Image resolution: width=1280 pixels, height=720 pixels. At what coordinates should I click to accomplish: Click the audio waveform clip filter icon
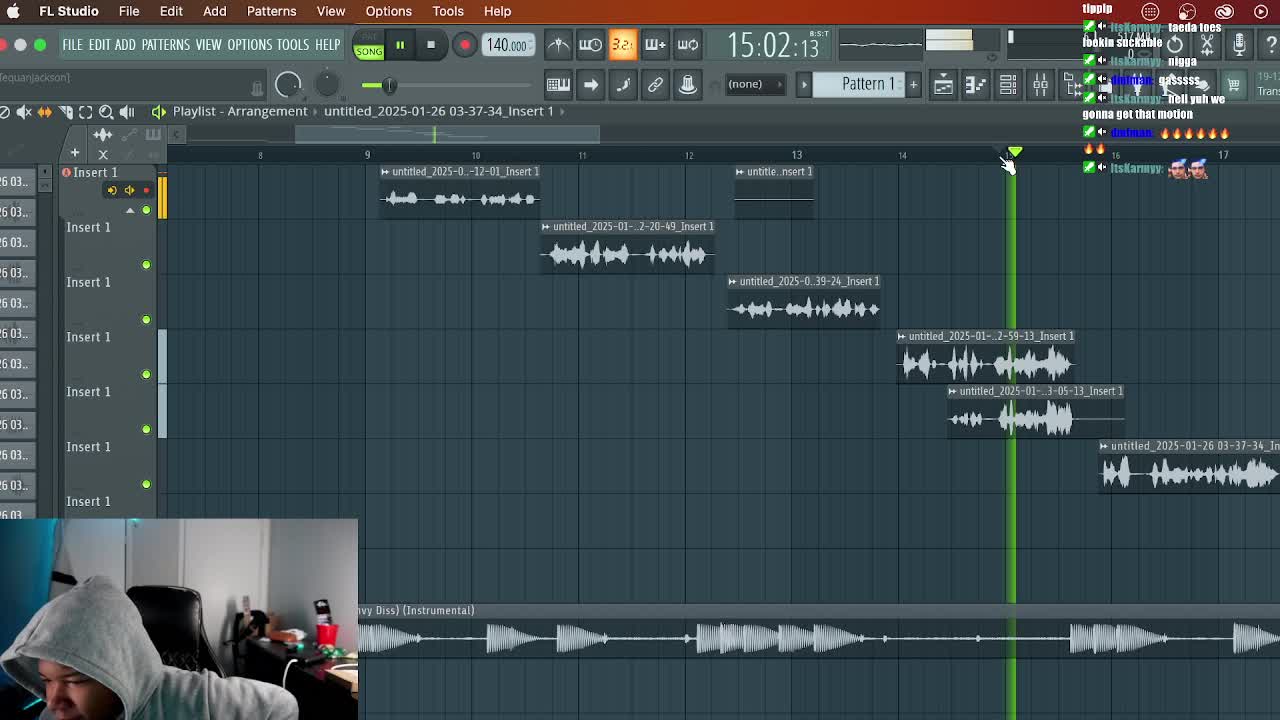point(102,135)
